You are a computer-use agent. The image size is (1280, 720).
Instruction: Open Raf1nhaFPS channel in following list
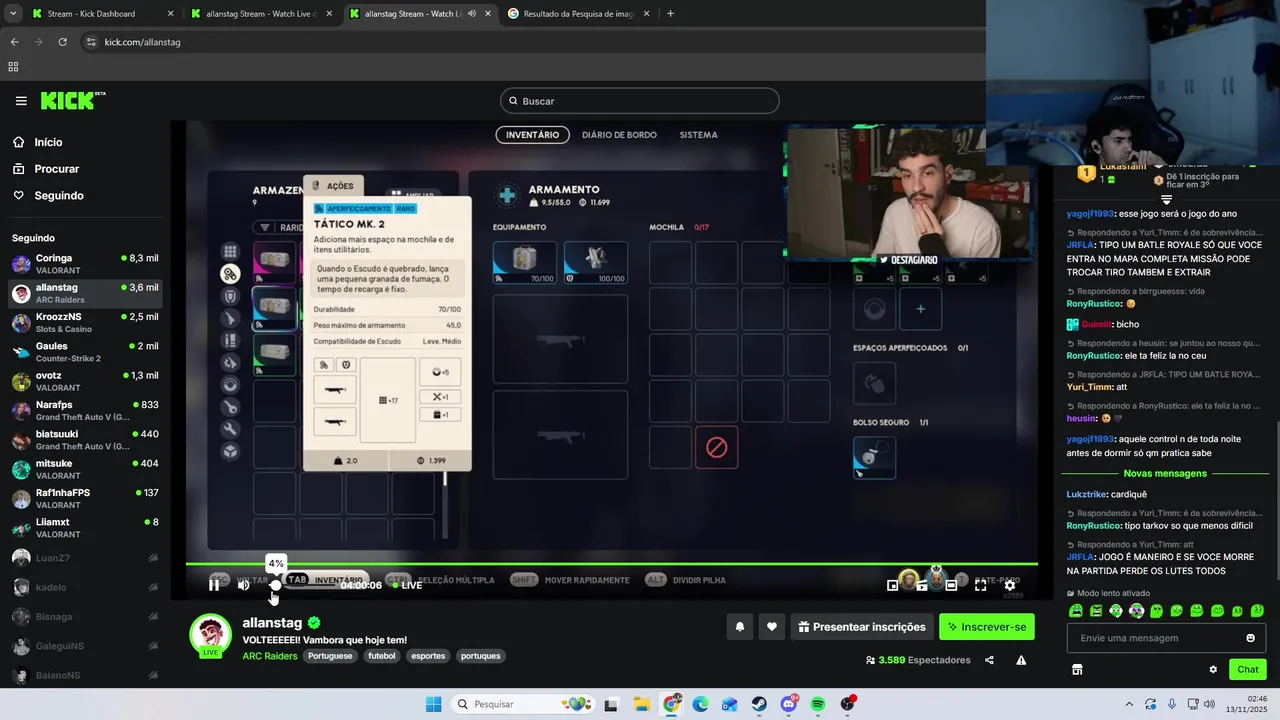[x=85, y=499]
